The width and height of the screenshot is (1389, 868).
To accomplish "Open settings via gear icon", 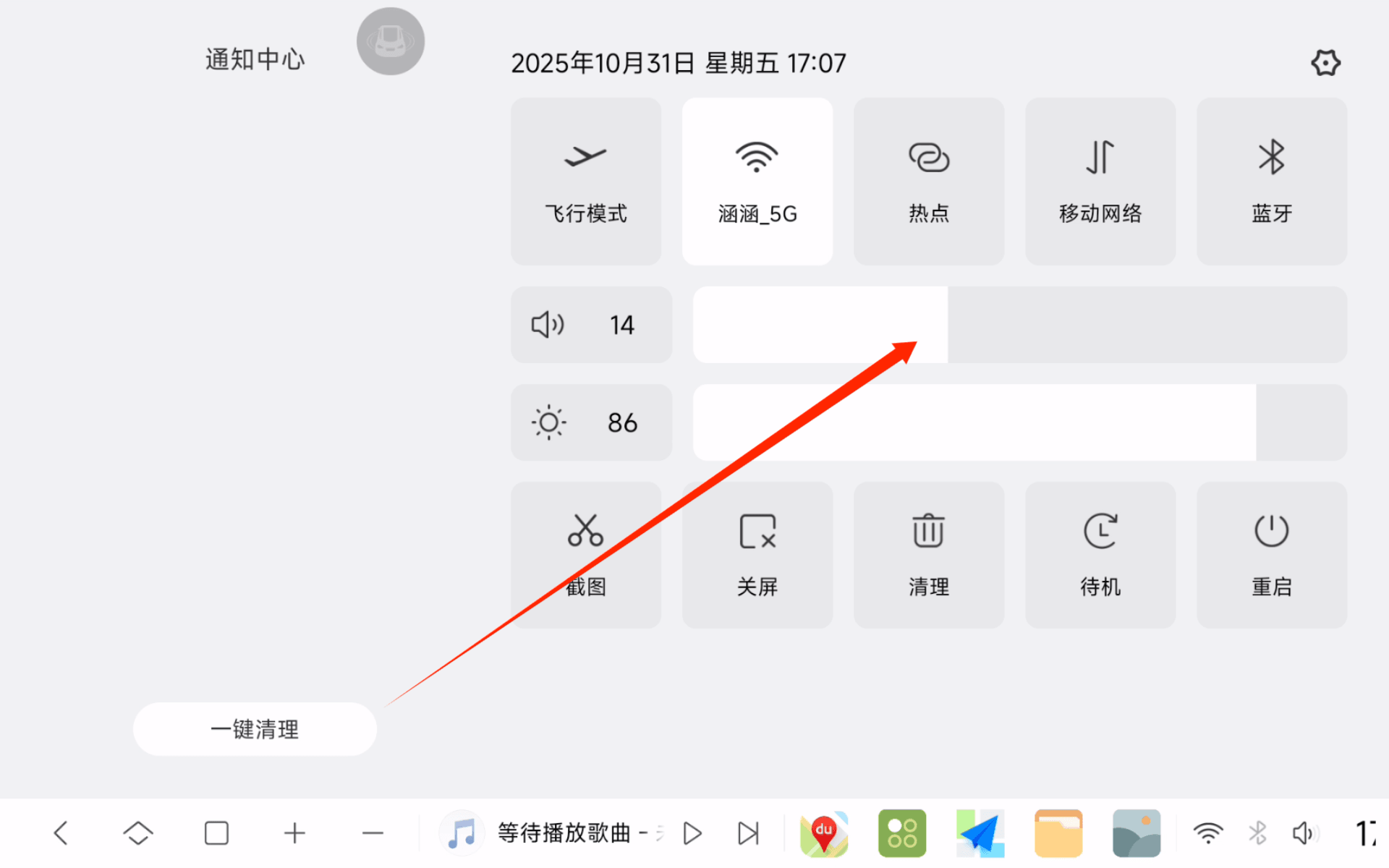I will 1325,63.
